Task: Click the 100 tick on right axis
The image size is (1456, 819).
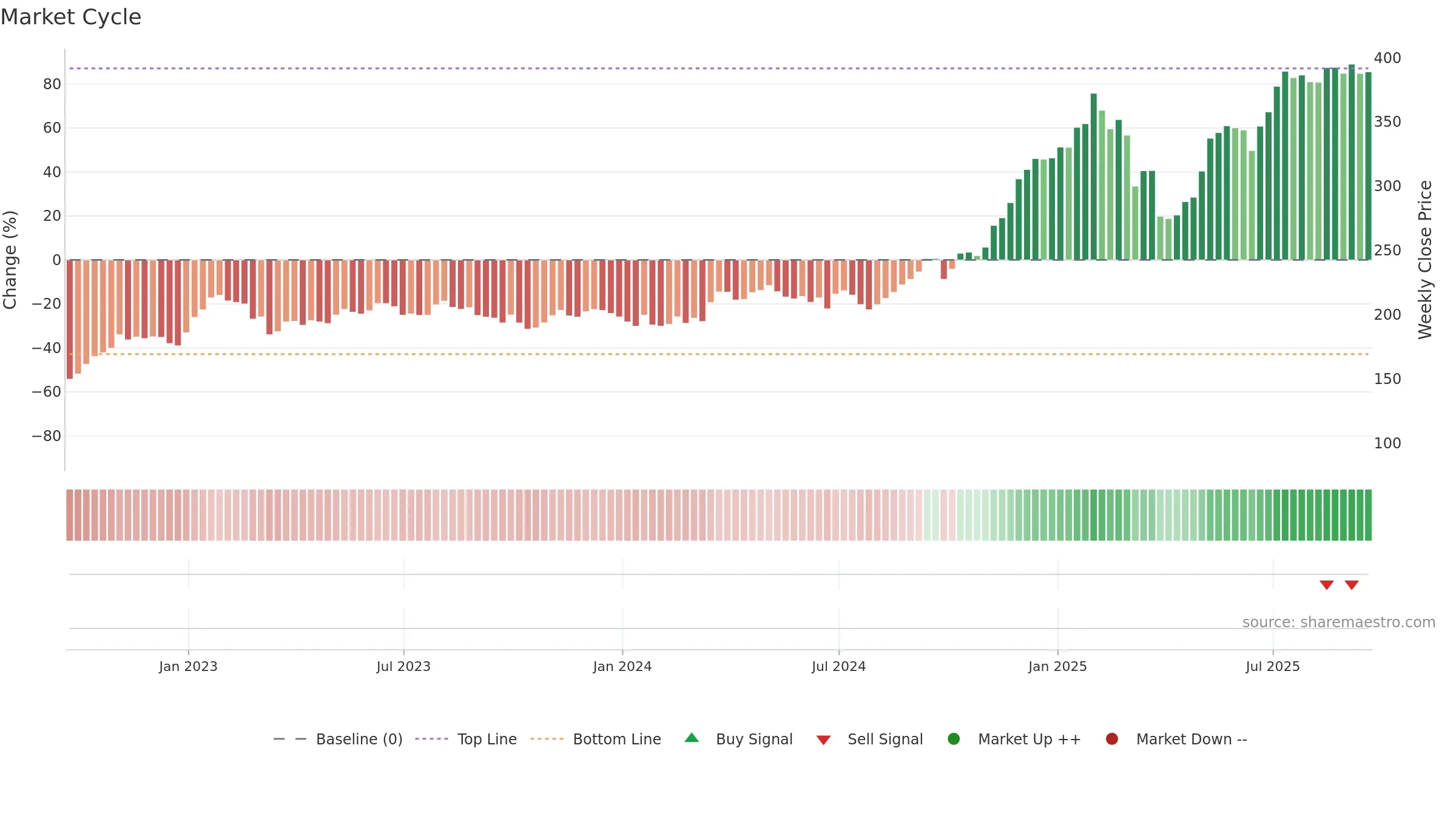Action: pyautogui.click(x=1387, y=443)
